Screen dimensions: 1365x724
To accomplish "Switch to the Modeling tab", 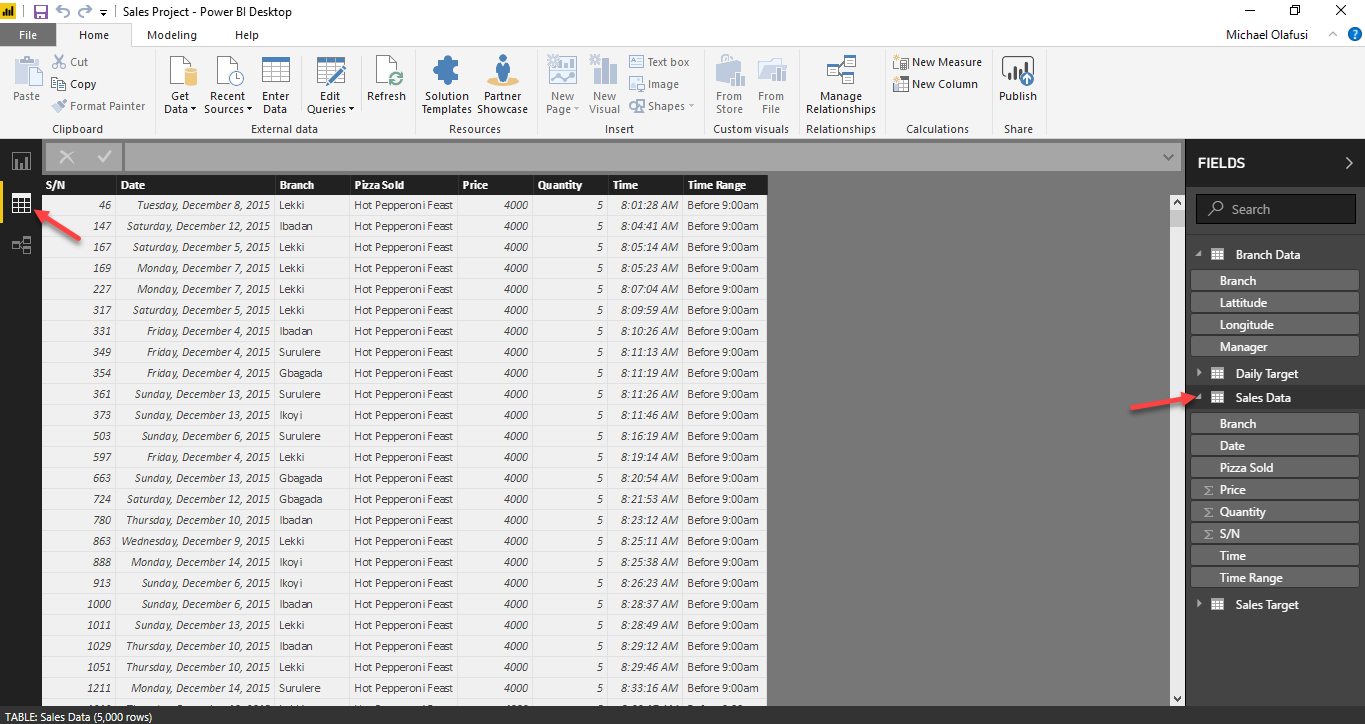I will (171, 34).
